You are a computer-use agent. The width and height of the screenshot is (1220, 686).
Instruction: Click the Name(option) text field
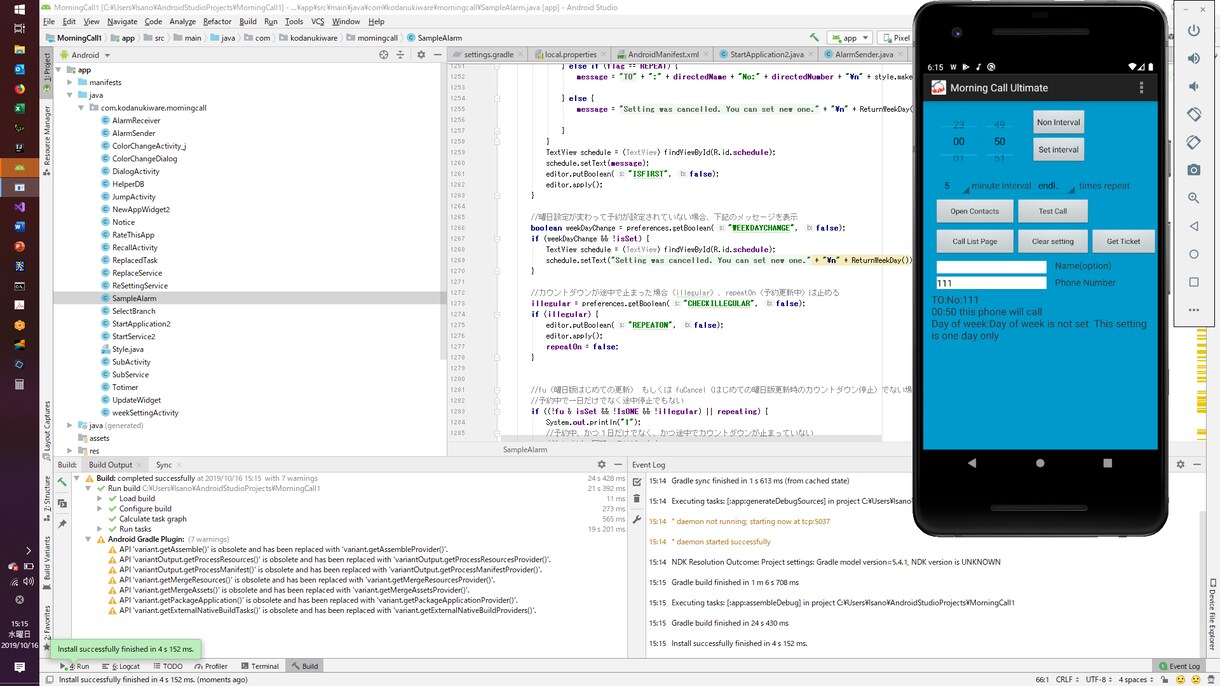click(991, 267)
